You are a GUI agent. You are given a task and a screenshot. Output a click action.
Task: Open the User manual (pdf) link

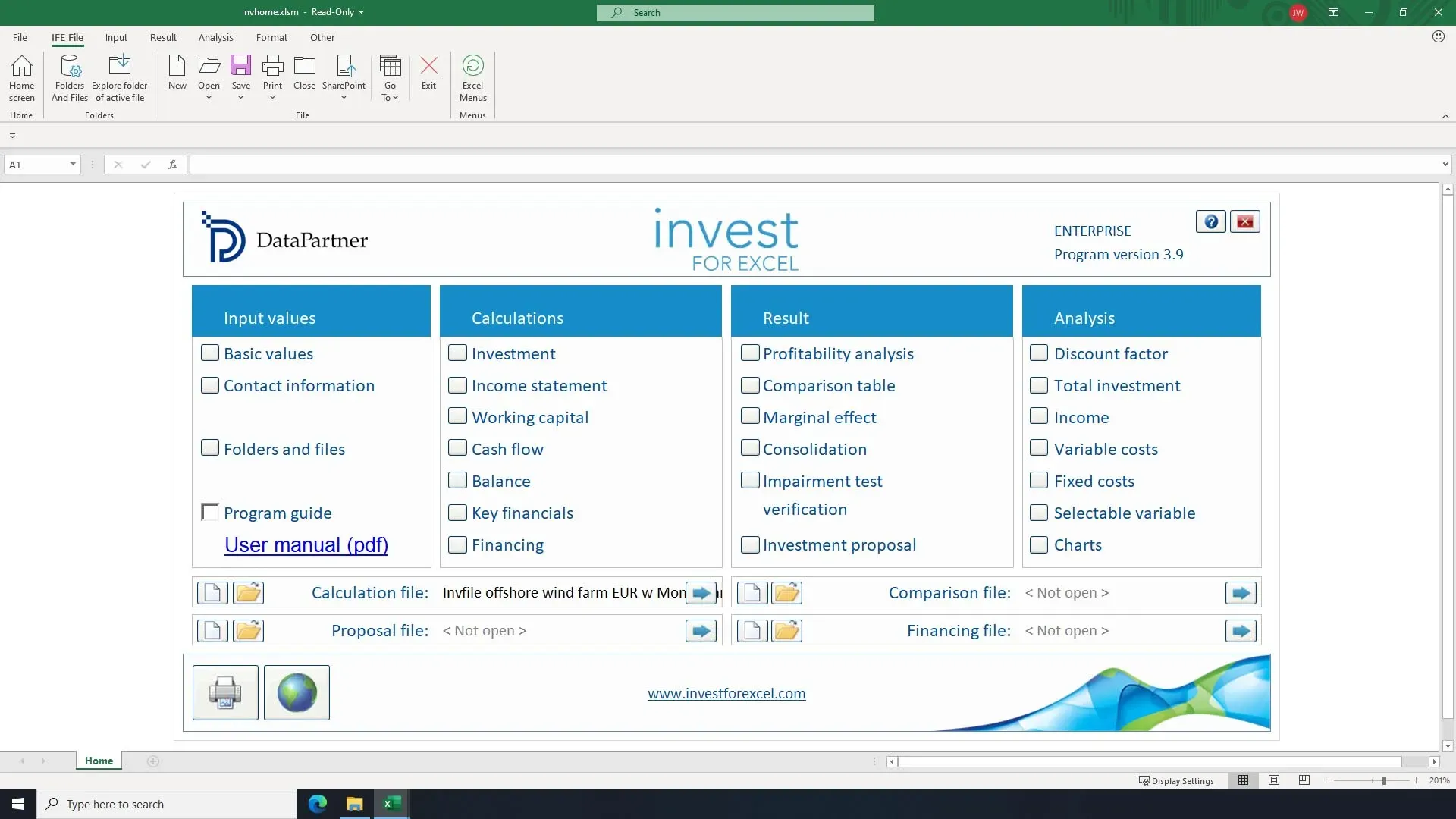pyautogui.click(x=306, y=544)
